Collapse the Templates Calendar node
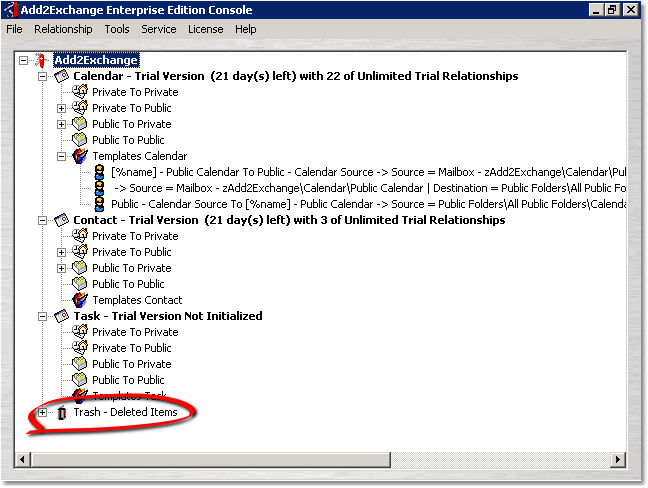This screenshot has height=488, width=648. click(x=61, y=156)
